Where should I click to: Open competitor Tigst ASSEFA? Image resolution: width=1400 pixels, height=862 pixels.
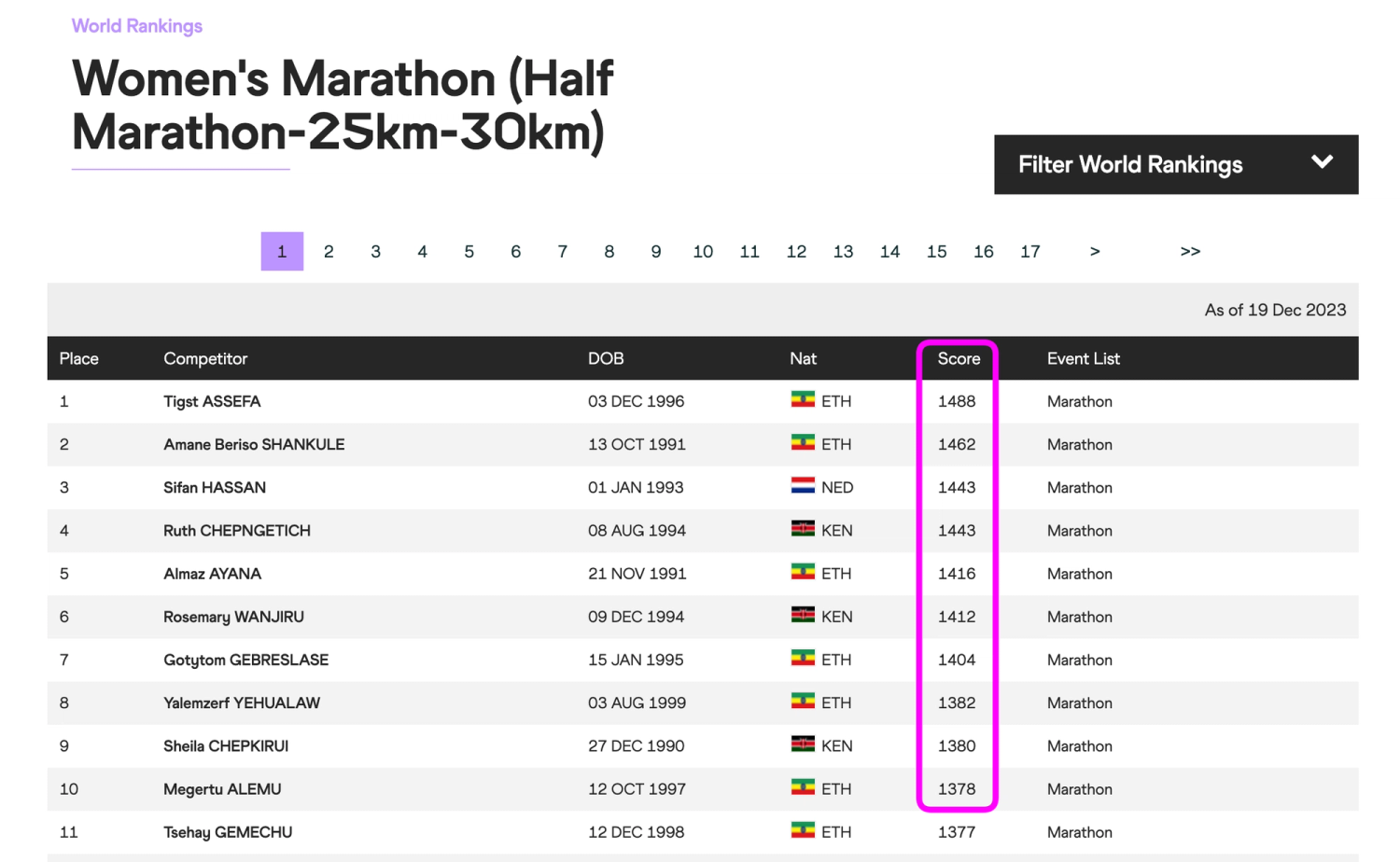point(212,401)
